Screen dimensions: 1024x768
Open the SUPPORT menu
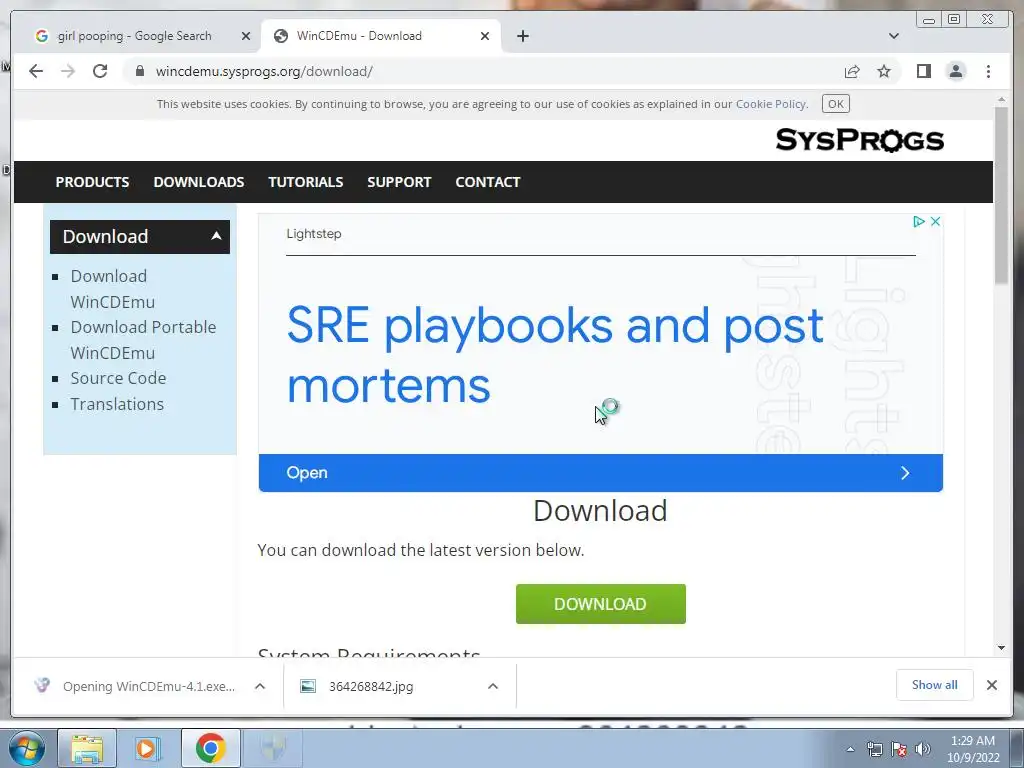coord(399,182)
